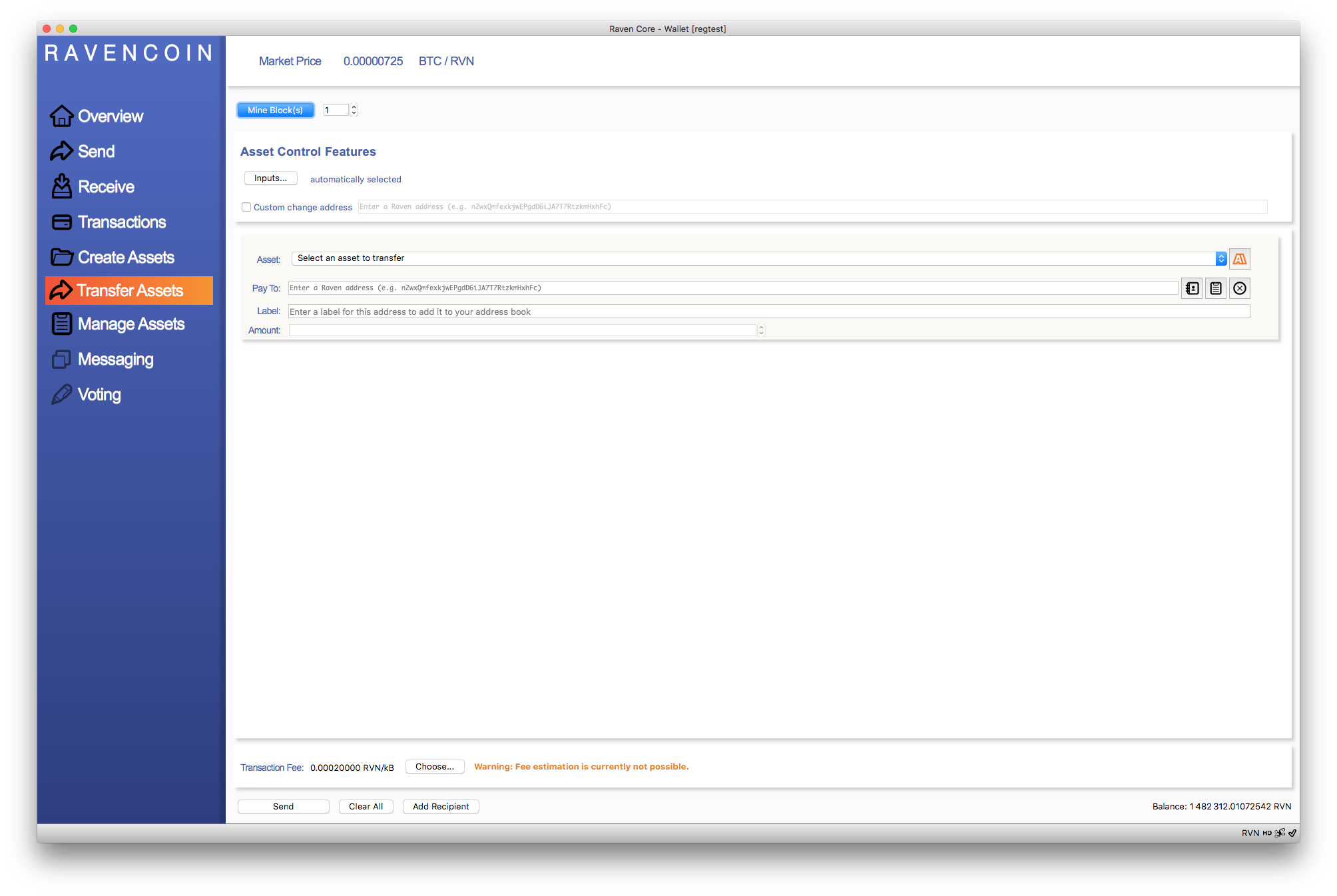The image size is (1337, 896).
Task: Open the Create Assets section
Action: pyautogui.click(x=126, y=258)
